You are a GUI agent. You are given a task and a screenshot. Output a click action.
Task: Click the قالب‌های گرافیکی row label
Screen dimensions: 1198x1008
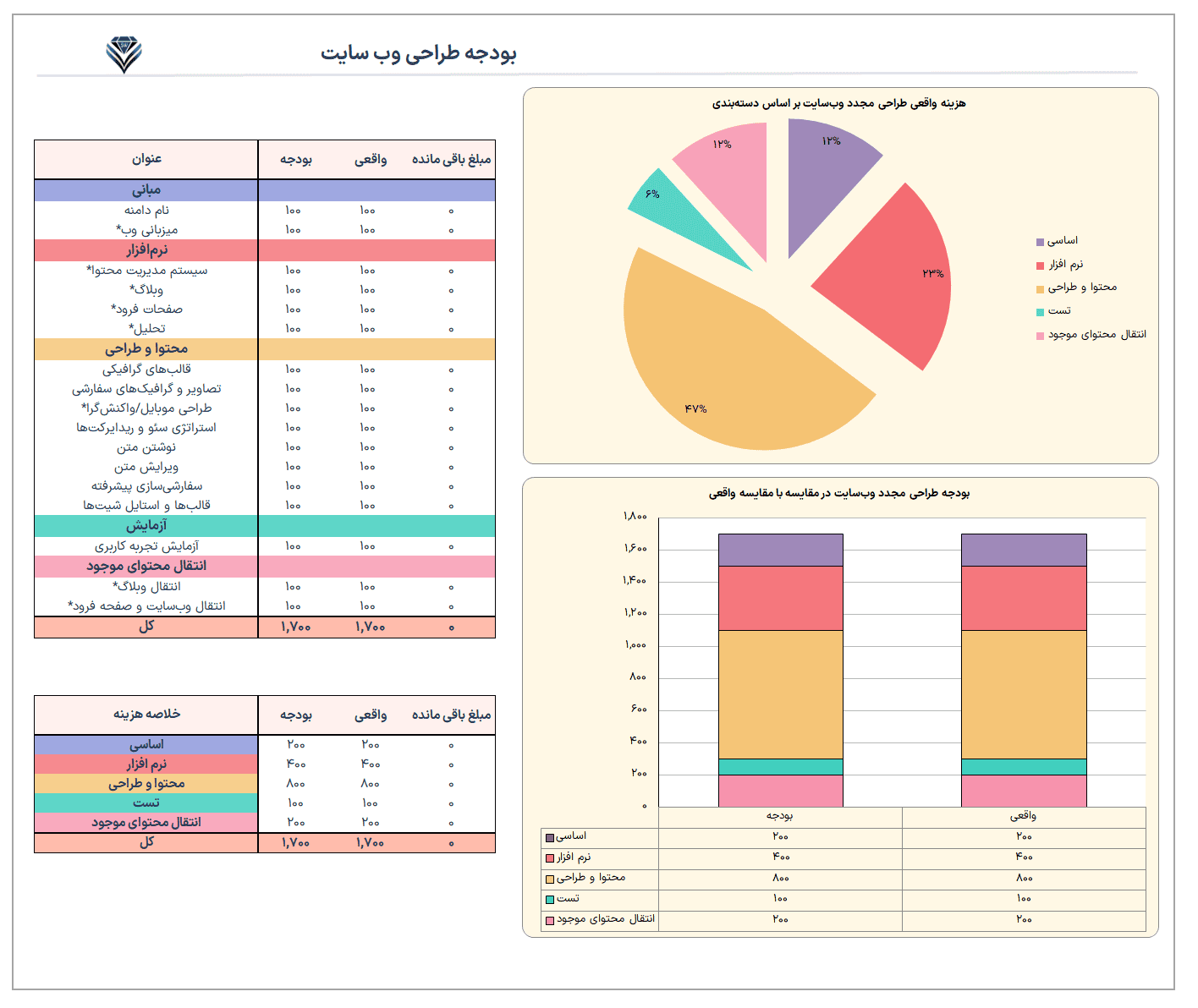[x=146, y=369]
